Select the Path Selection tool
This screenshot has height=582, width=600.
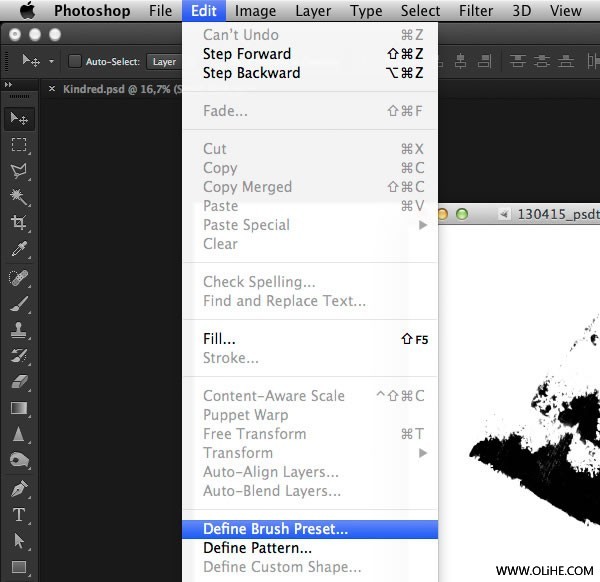19,541
